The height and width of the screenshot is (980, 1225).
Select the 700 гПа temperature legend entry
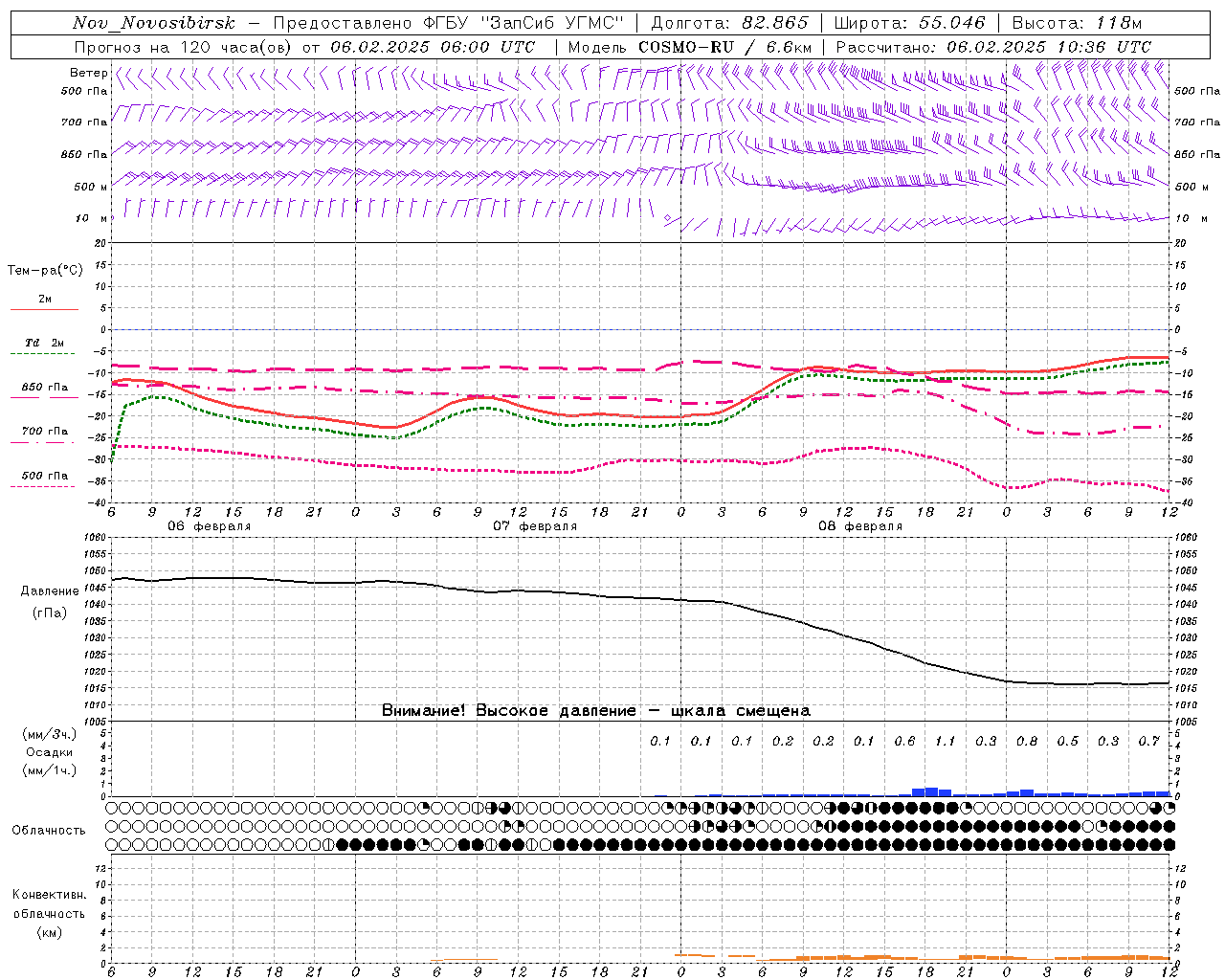[44, 432]
